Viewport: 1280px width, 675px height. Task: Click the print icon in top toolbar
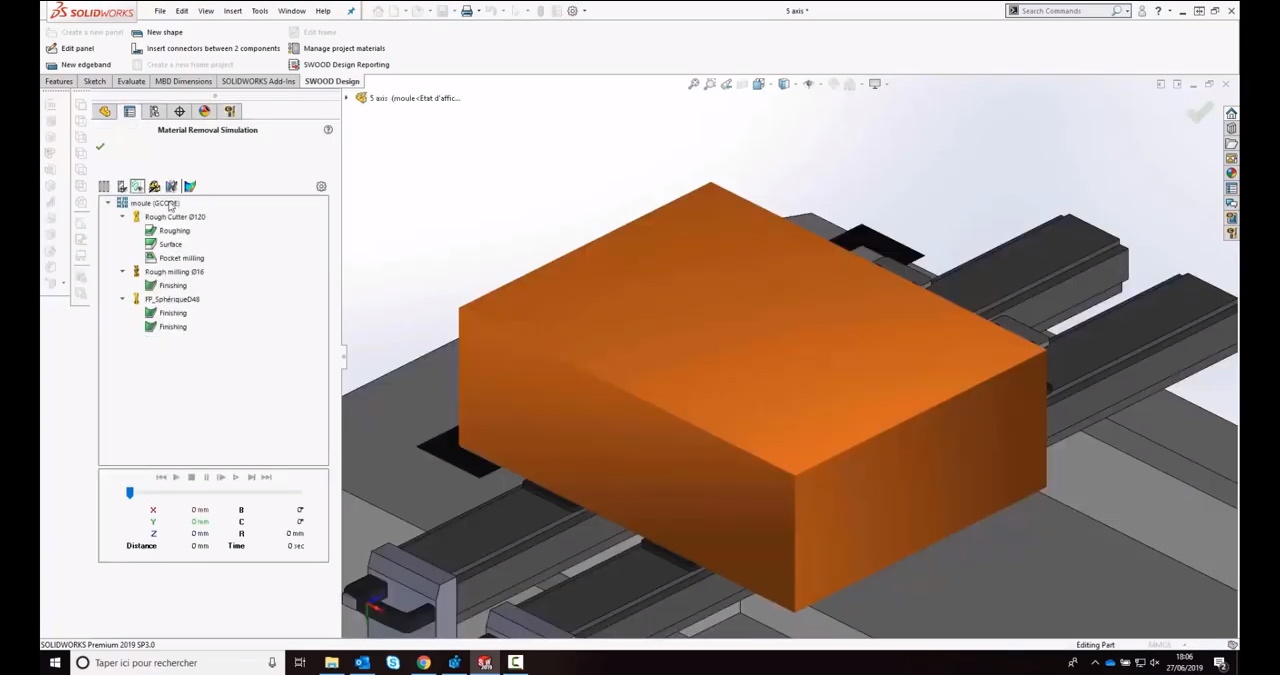466,11
